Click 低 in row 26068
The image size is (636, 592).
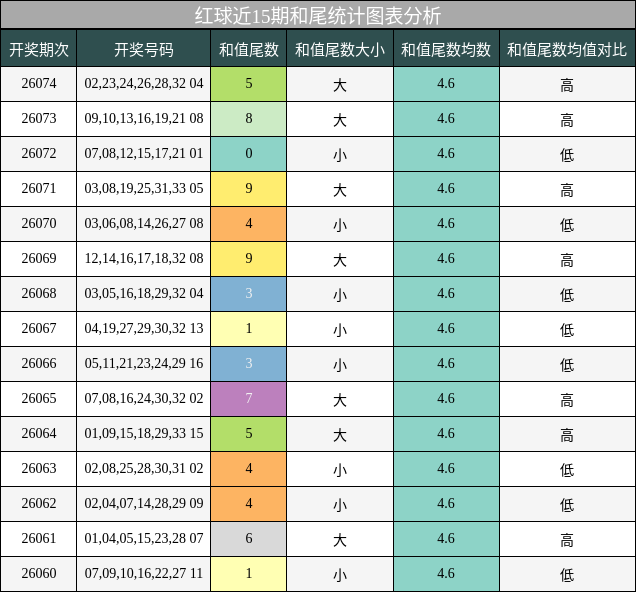[x=567, y=295]
